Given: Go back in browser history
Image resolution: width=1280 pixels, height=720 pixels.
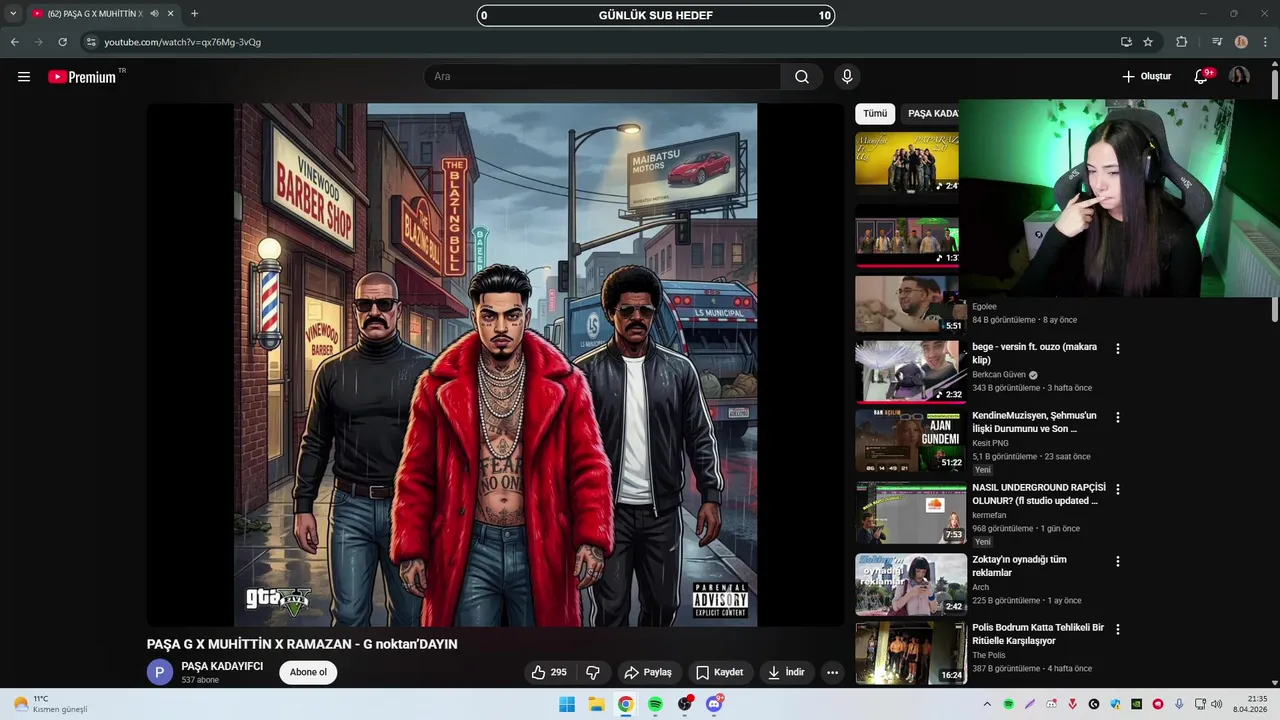Looking at the screenshot, I should coord(15,42).
